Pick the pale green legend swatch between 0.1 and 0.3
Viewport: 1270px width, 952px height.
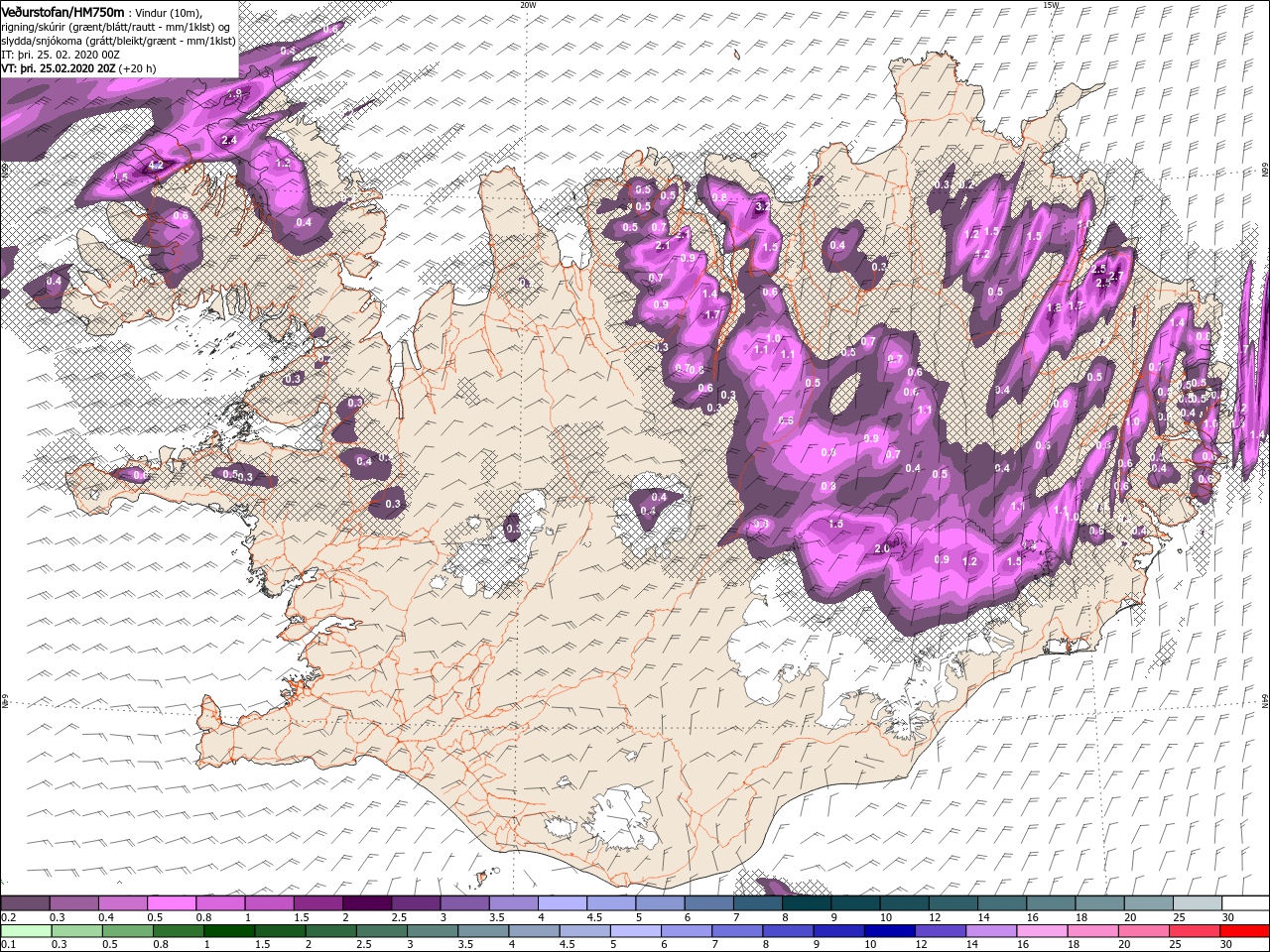pos(26,931)
